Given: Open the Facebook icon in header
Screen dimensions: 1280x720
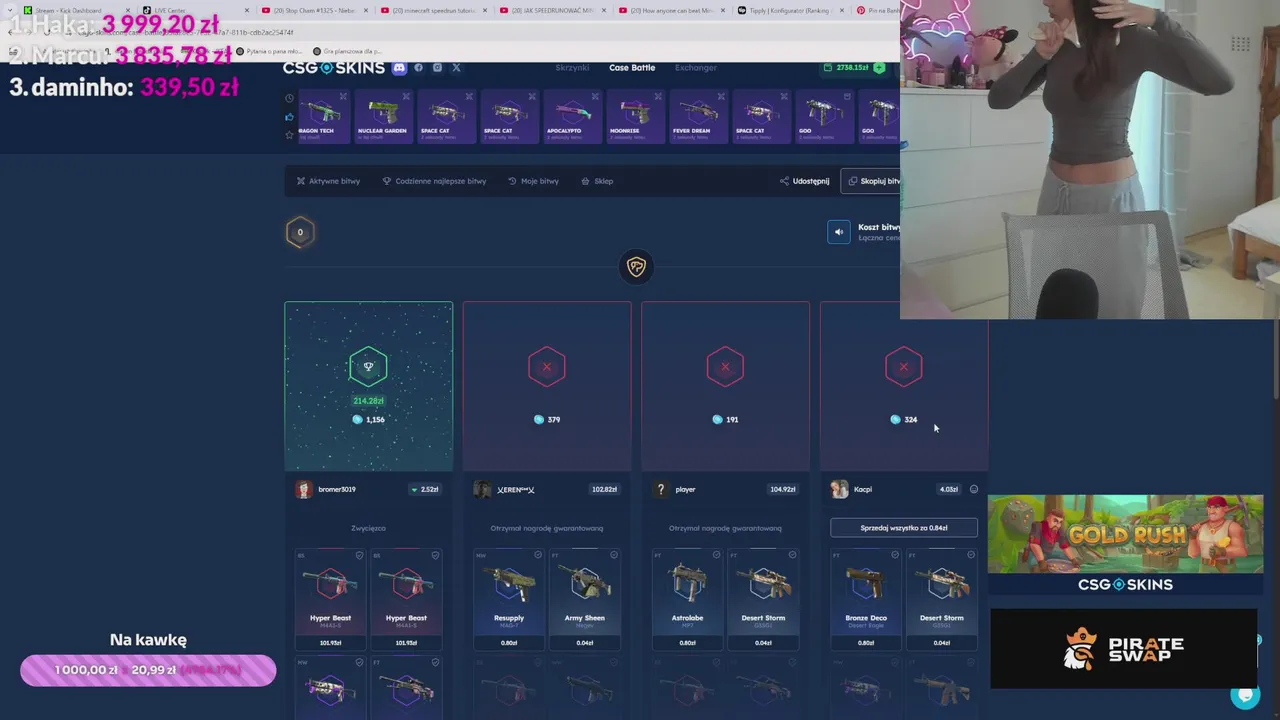Looking at the screenshot, I should point(419,68).
